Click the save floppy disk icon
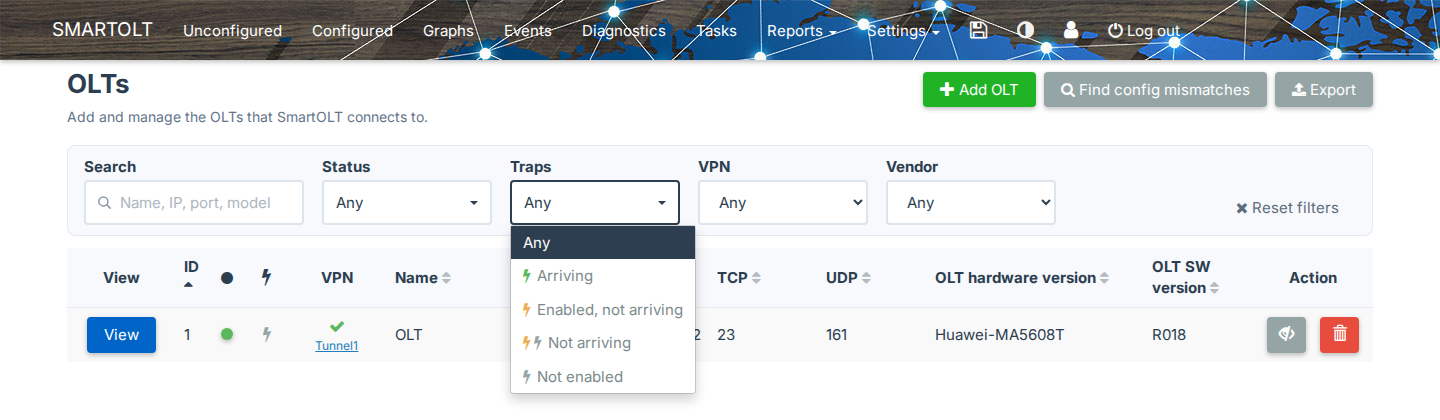Screen dimensions: 1440x420 (979, 30)
